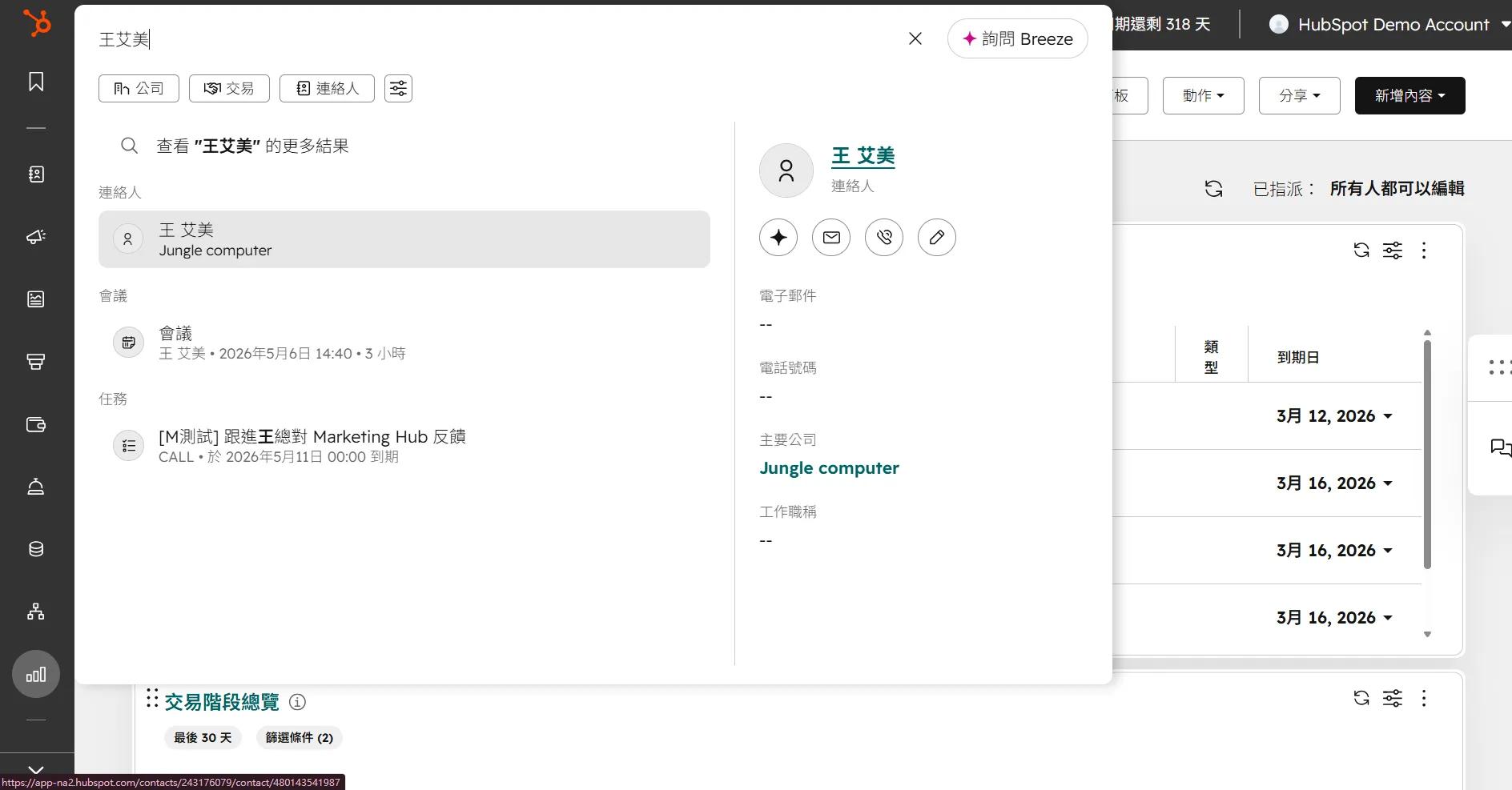This screenshot has height=790, width=1512.
Task: Show info for 交易階段總覽 report
Action: click(x=297, y=702)
